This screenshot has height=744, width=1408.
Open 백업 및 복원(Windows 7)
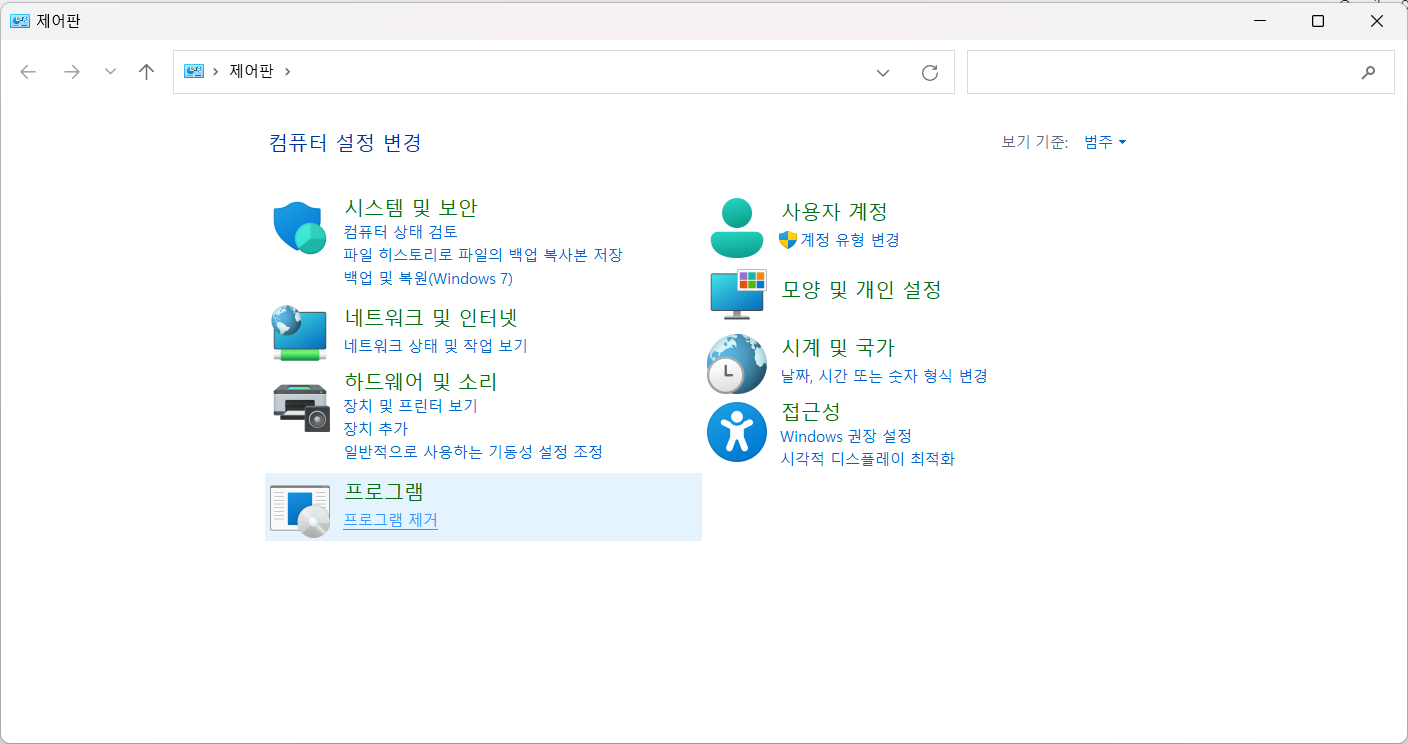click(430, 278)
